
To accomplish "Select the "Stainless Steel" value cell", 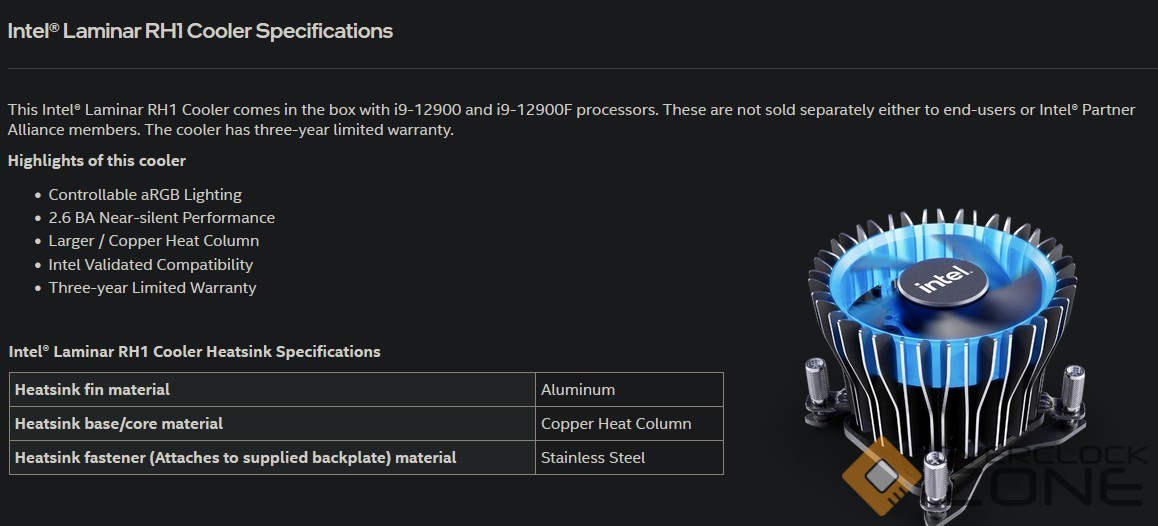I will click(x=593, y=458).
